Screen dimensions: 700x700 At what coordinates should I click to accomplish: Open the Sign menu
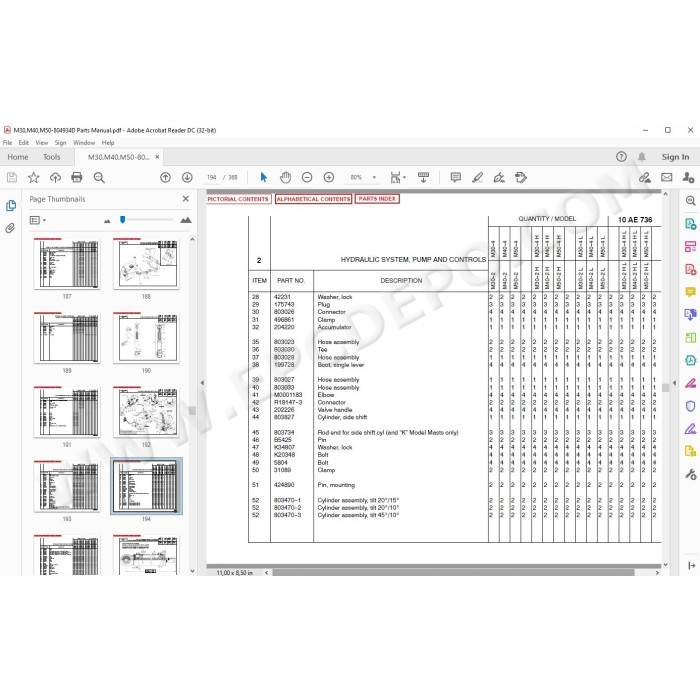pyautogui.click(x=60, y=143)
